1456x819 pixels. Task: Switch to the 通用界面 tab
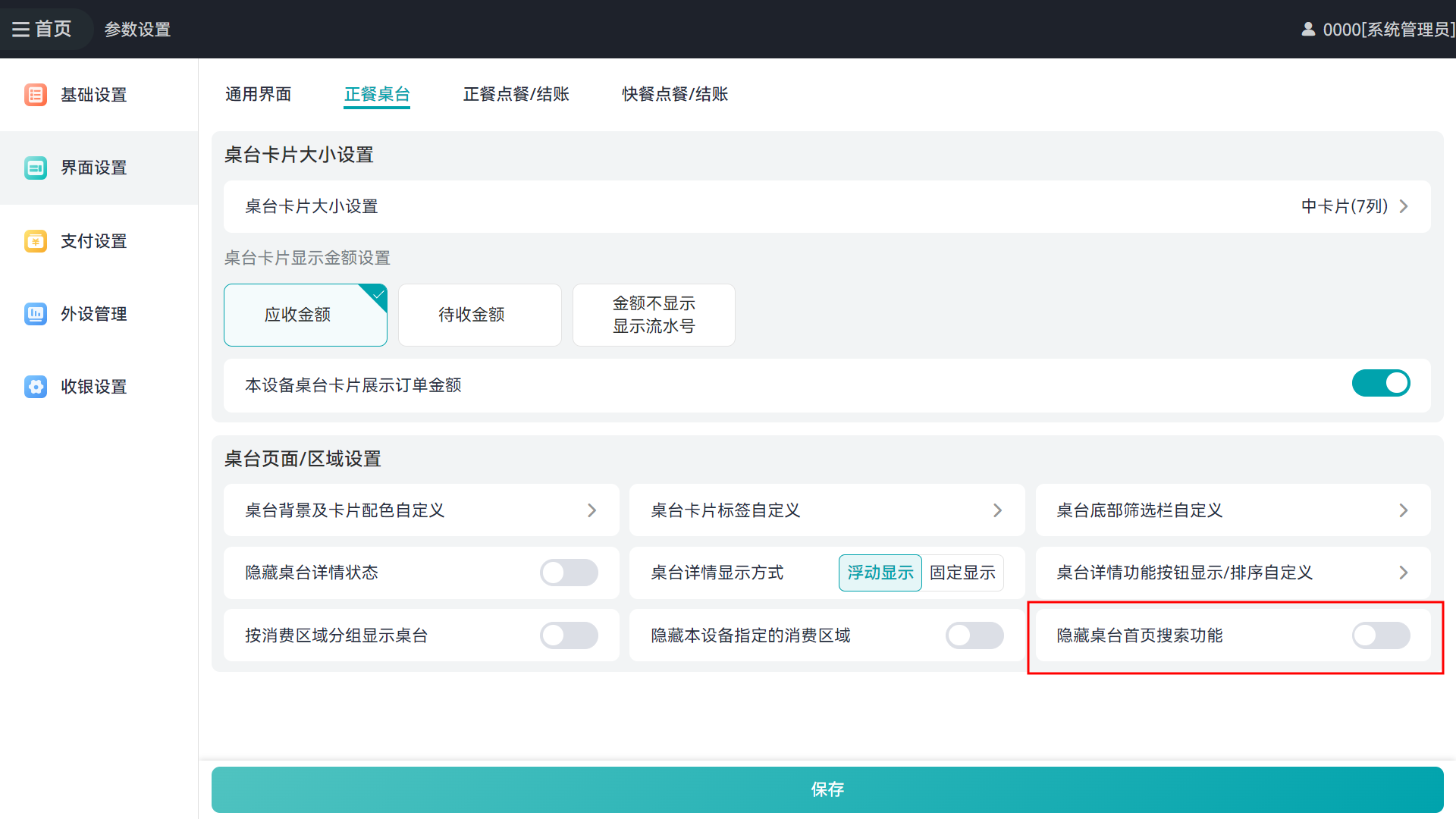point(259,94)
